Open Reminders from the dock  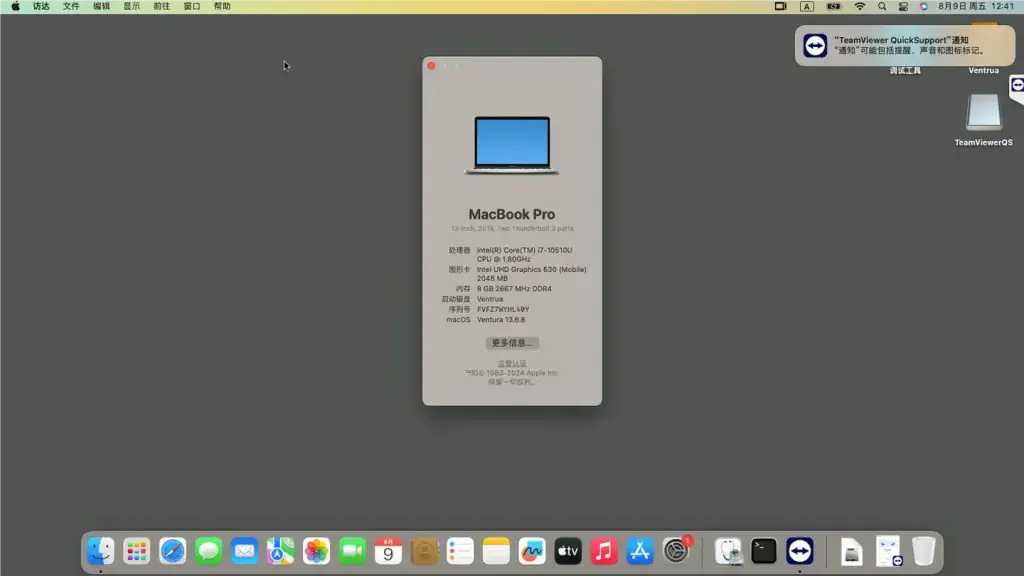point(460,551)
